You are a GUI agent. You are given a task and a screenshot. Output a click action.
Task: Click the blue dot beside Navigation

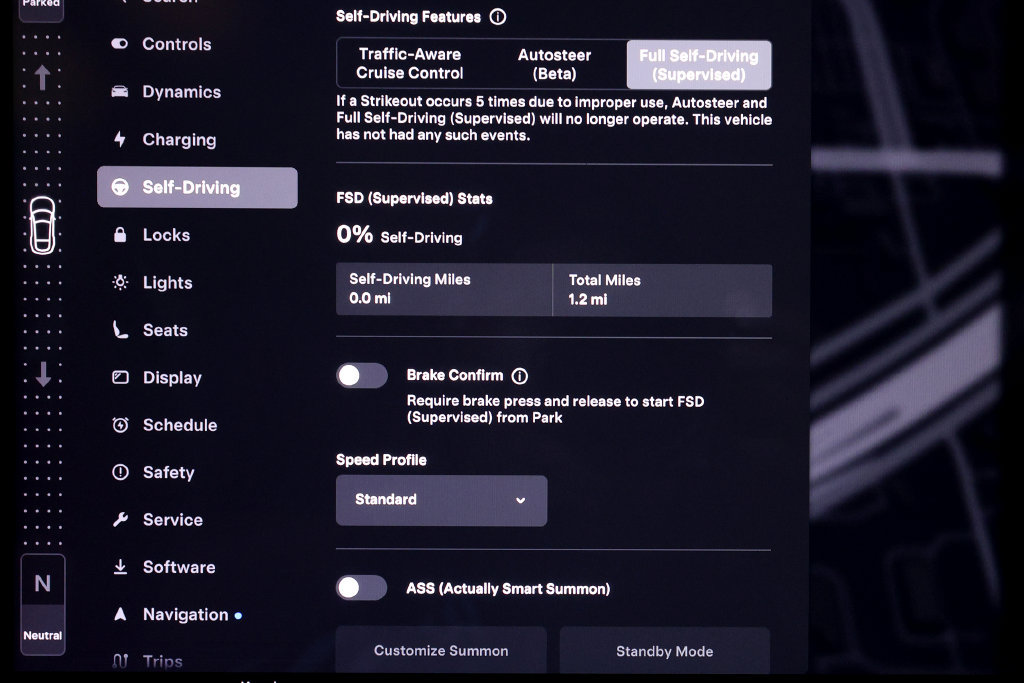coord(238,616)
